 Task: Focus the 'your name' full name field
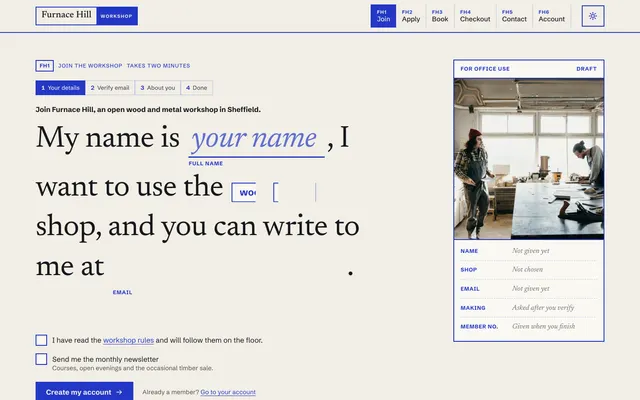coord(256,139)
